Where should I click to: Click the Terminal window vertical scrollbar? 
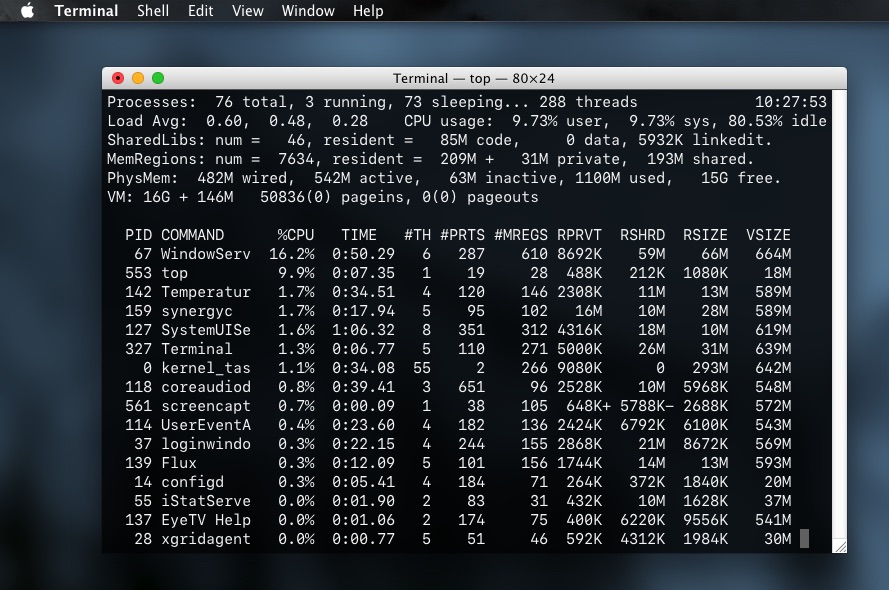click(839, 315)
